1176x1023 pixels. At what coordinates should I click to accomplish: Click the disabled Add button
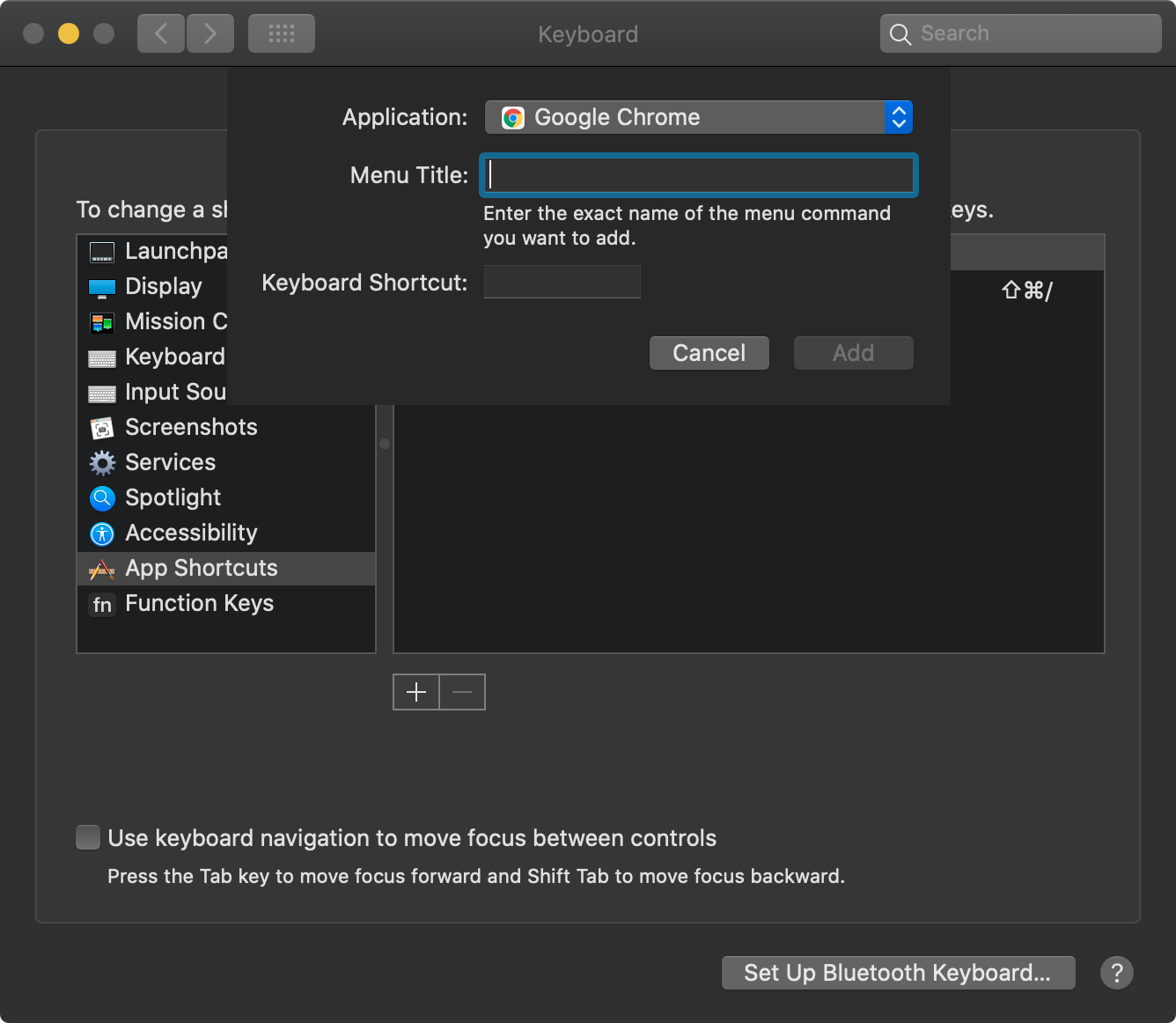[854, 353]
